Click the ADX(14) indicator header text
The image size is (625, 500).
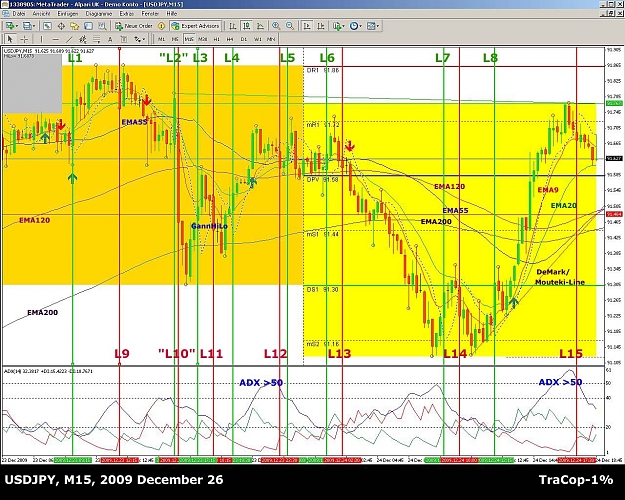(48, 371)
